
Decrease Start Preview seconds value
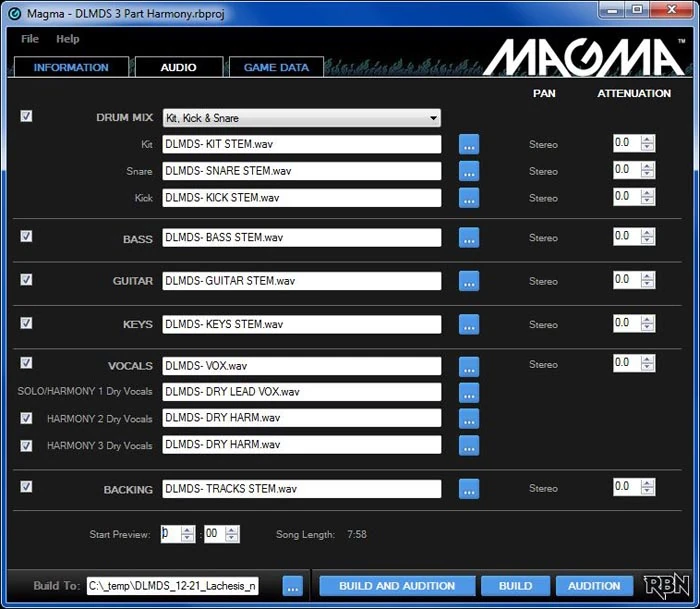(231, 538)
